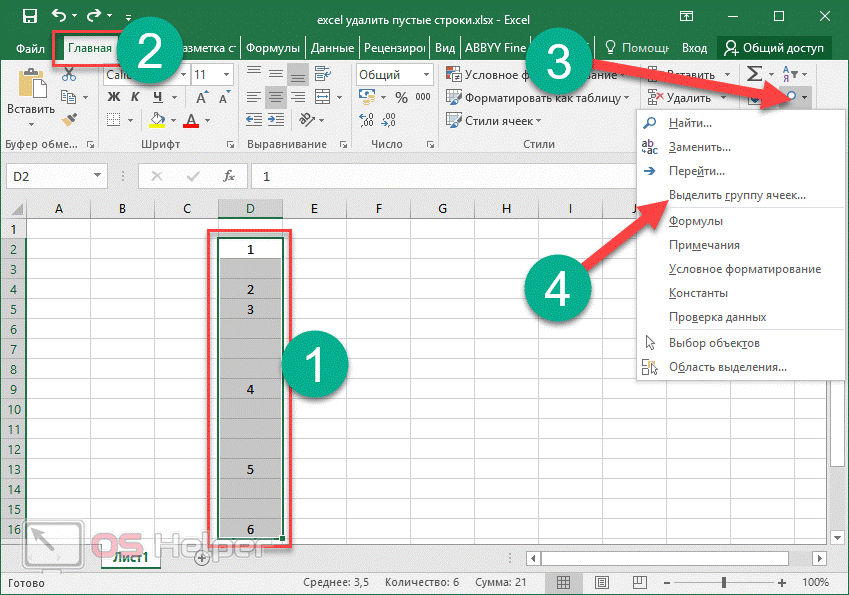Redo the last action
Viewport: 849px width, 595px height.
tap(94, 16)
